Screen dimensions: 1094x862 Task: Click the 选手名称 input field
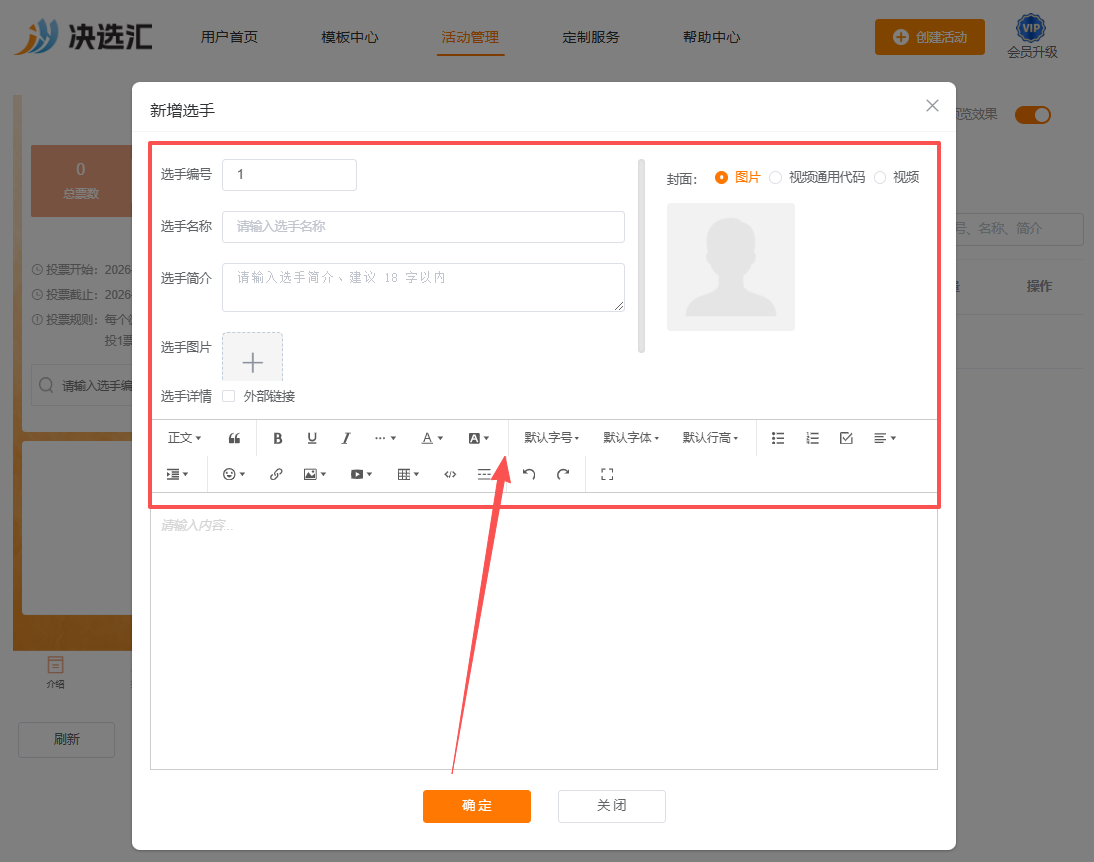(x=424, y=227)
